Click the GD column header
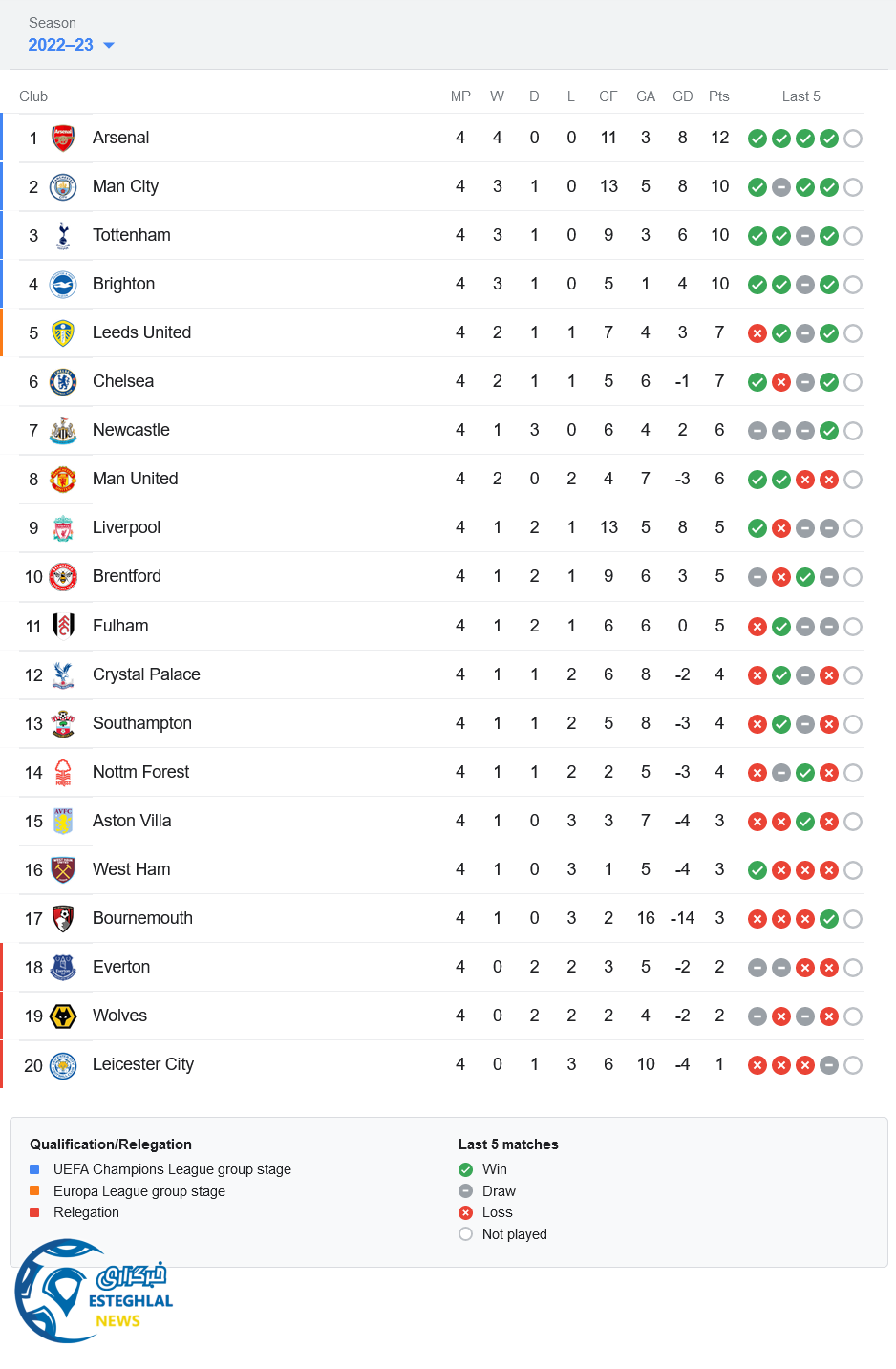 click(682, 96)
